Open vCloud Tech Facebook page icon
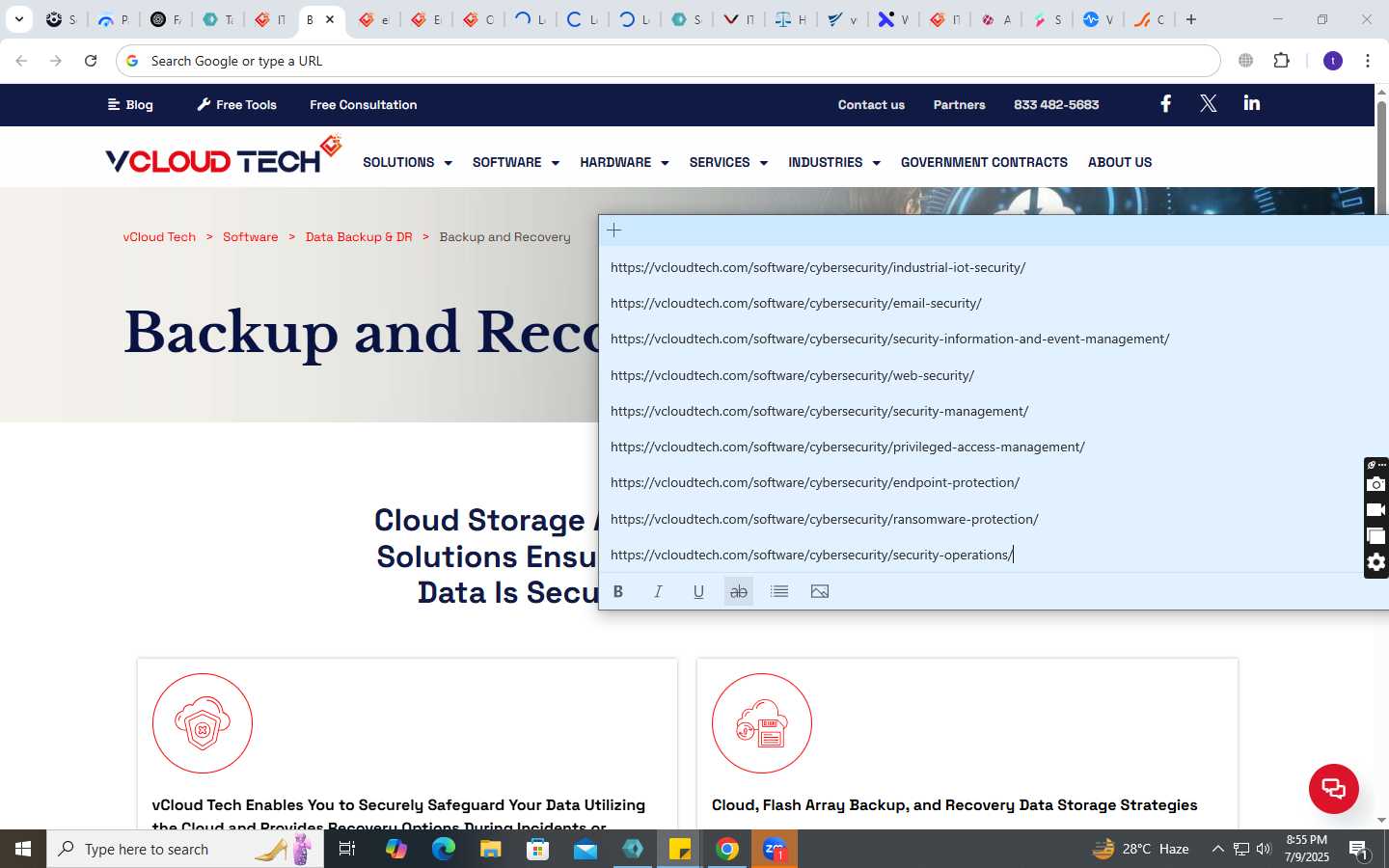This screenshot has width=1389, height=868. 1165,104
